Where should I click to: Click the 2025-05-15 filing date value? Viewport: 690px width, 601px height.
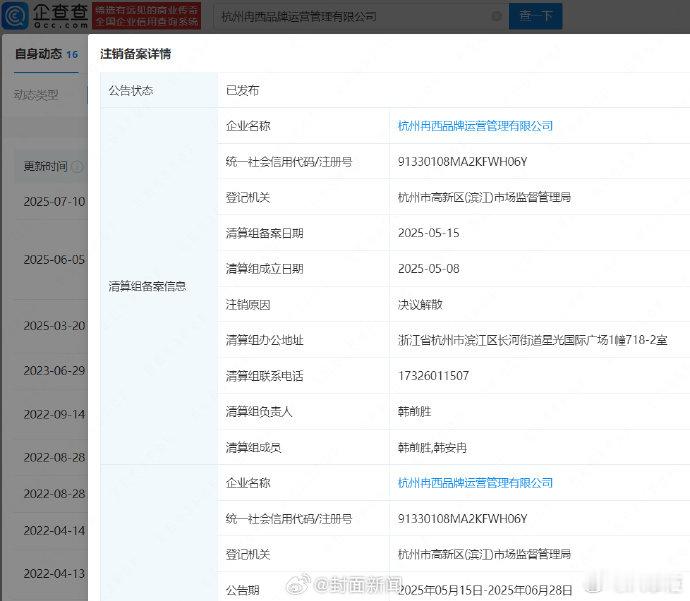tap(429, 233)
